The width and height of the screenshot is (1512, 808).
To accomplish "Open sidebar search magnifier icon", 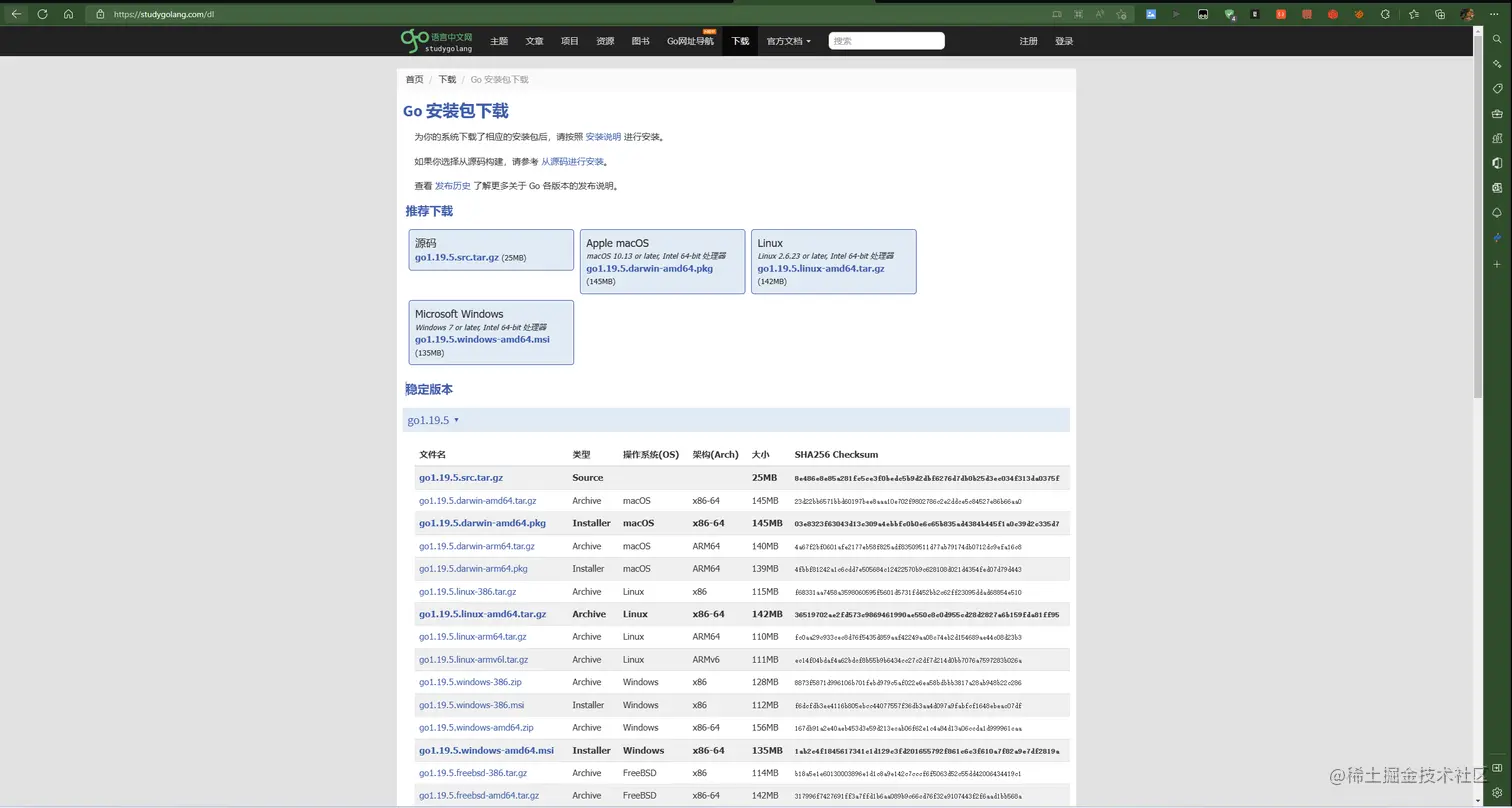I will click(x=1497, y=39).
